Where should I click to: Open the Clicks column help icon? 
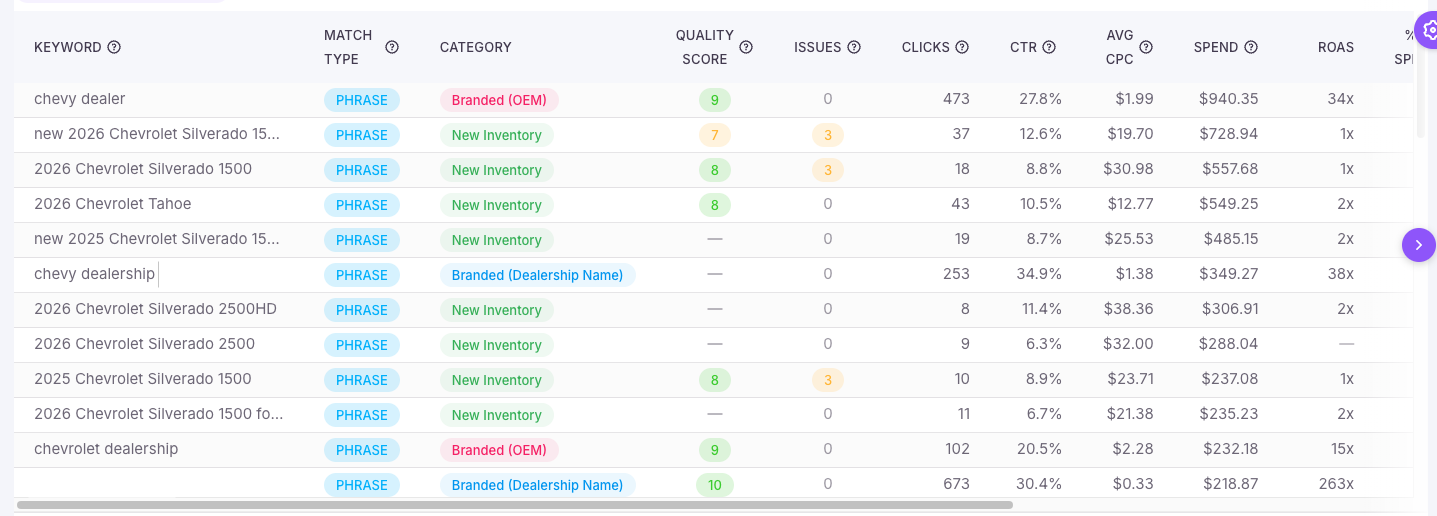962,47
